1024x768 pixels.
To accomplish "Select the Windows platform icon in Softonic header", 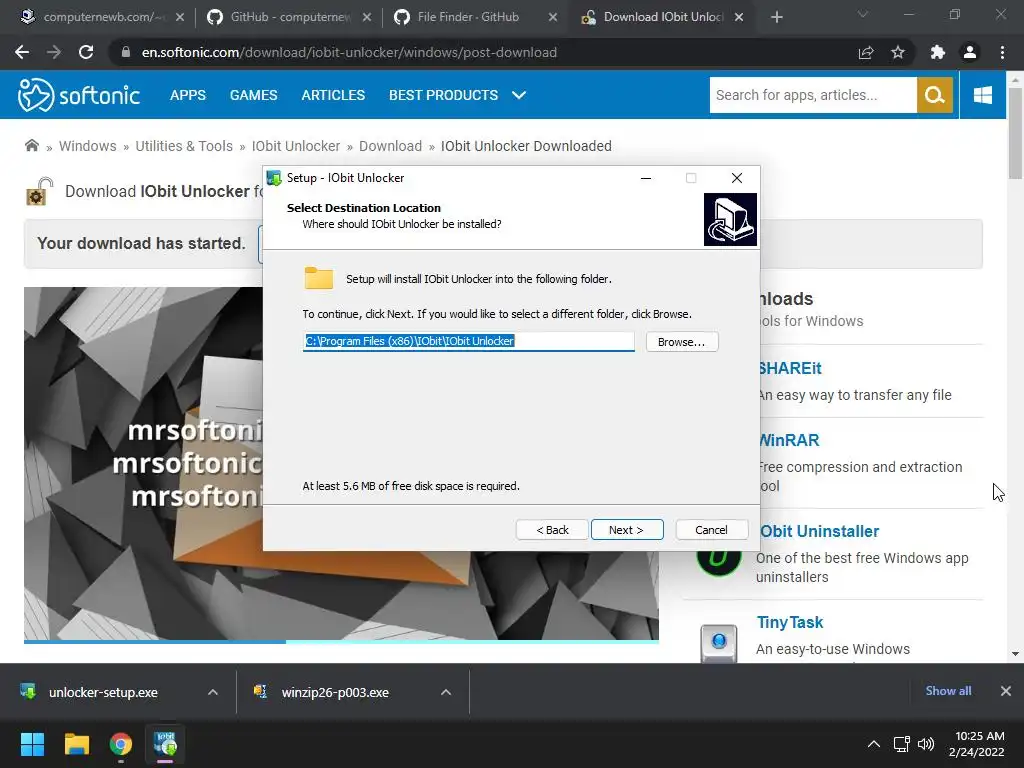I will (982, 95).
